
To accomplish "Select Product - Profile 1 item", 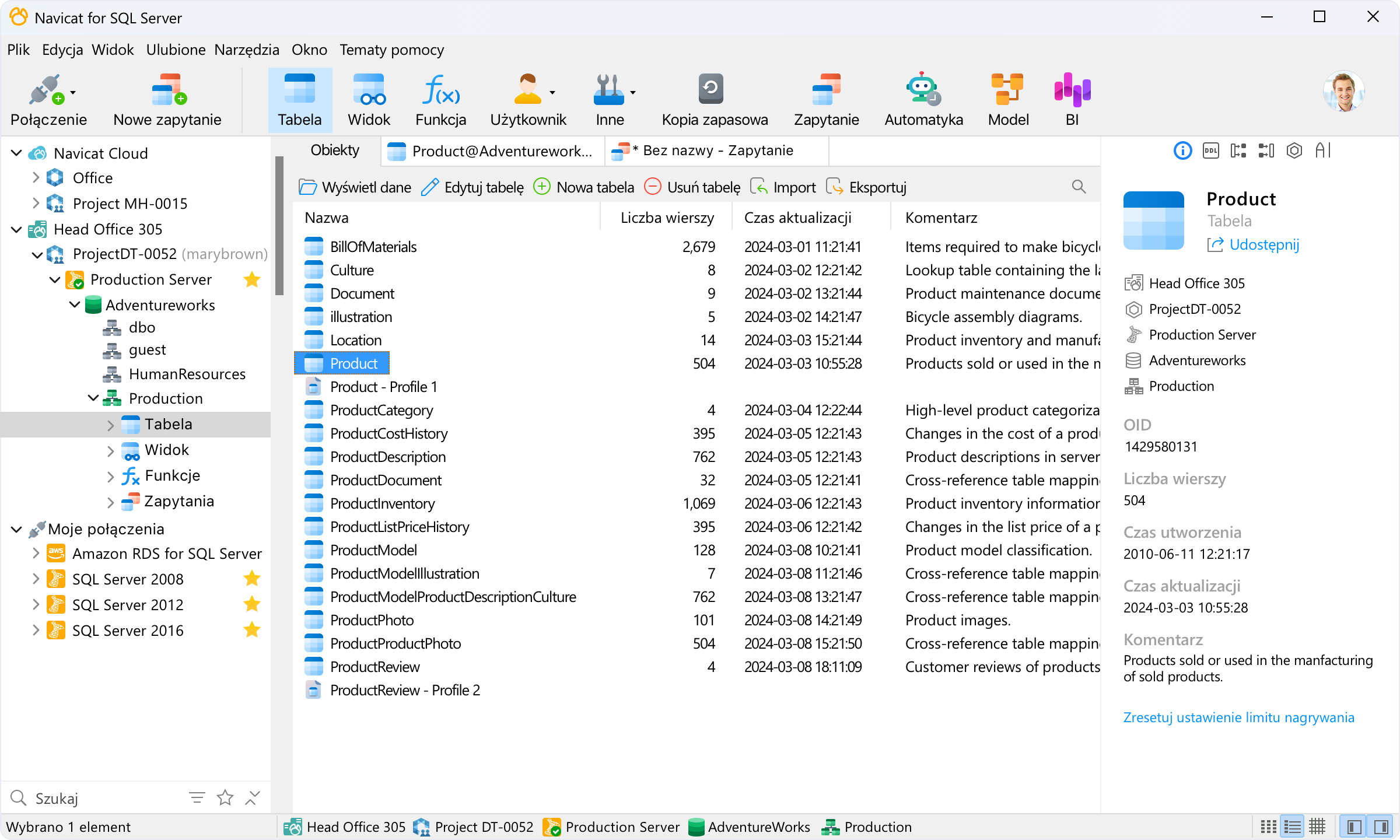I will [x=383, y=387].
